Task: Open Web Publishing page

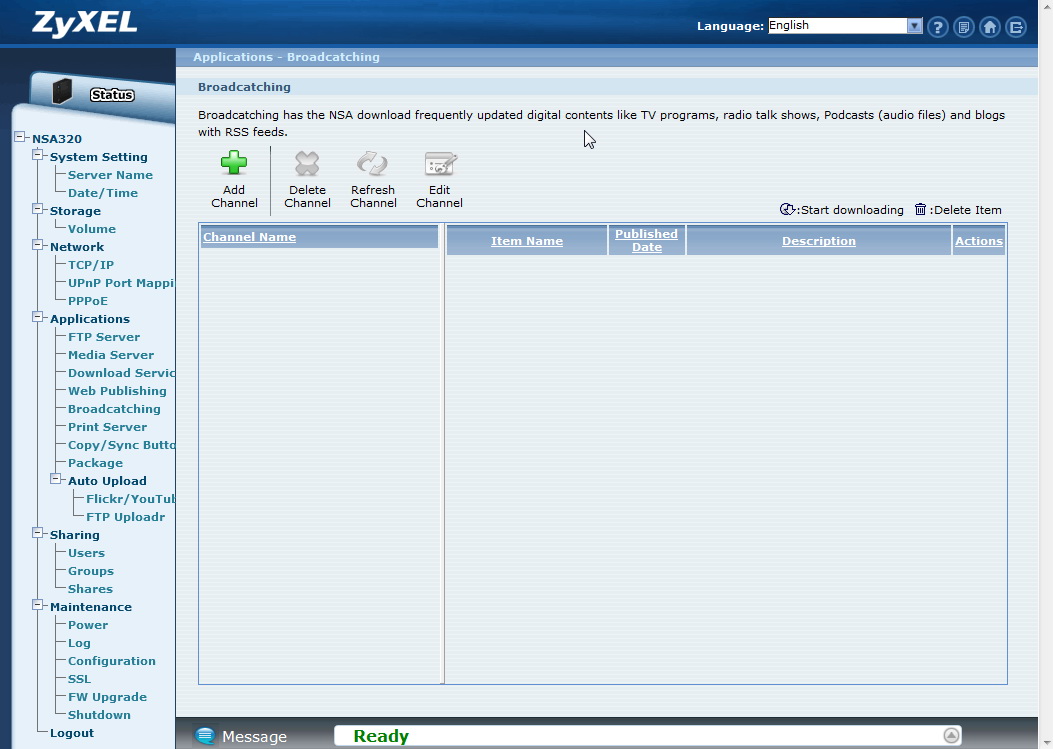Action: 117,391
